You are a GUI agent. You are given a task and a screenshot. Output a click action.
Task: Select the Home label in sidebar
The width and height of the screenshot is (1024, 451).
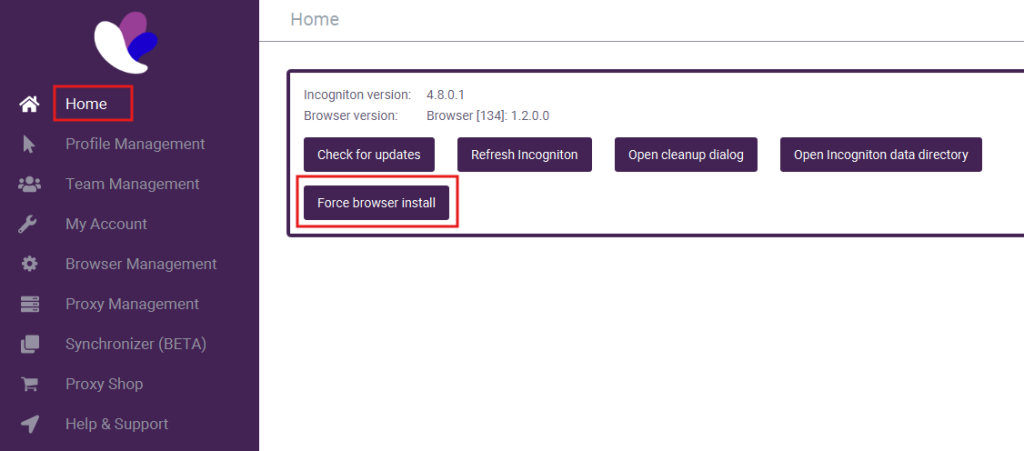click(x=86, y=104)
